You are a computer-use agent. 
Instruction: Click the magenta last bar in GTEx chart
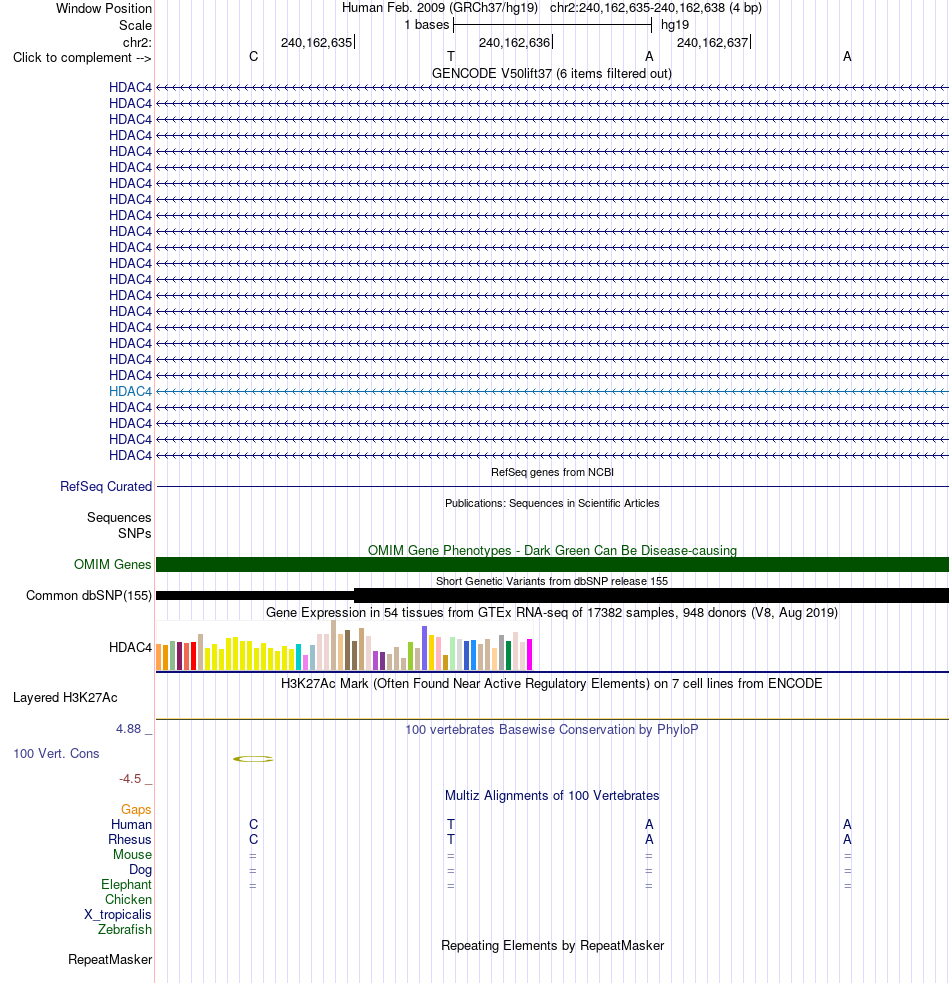529,654
